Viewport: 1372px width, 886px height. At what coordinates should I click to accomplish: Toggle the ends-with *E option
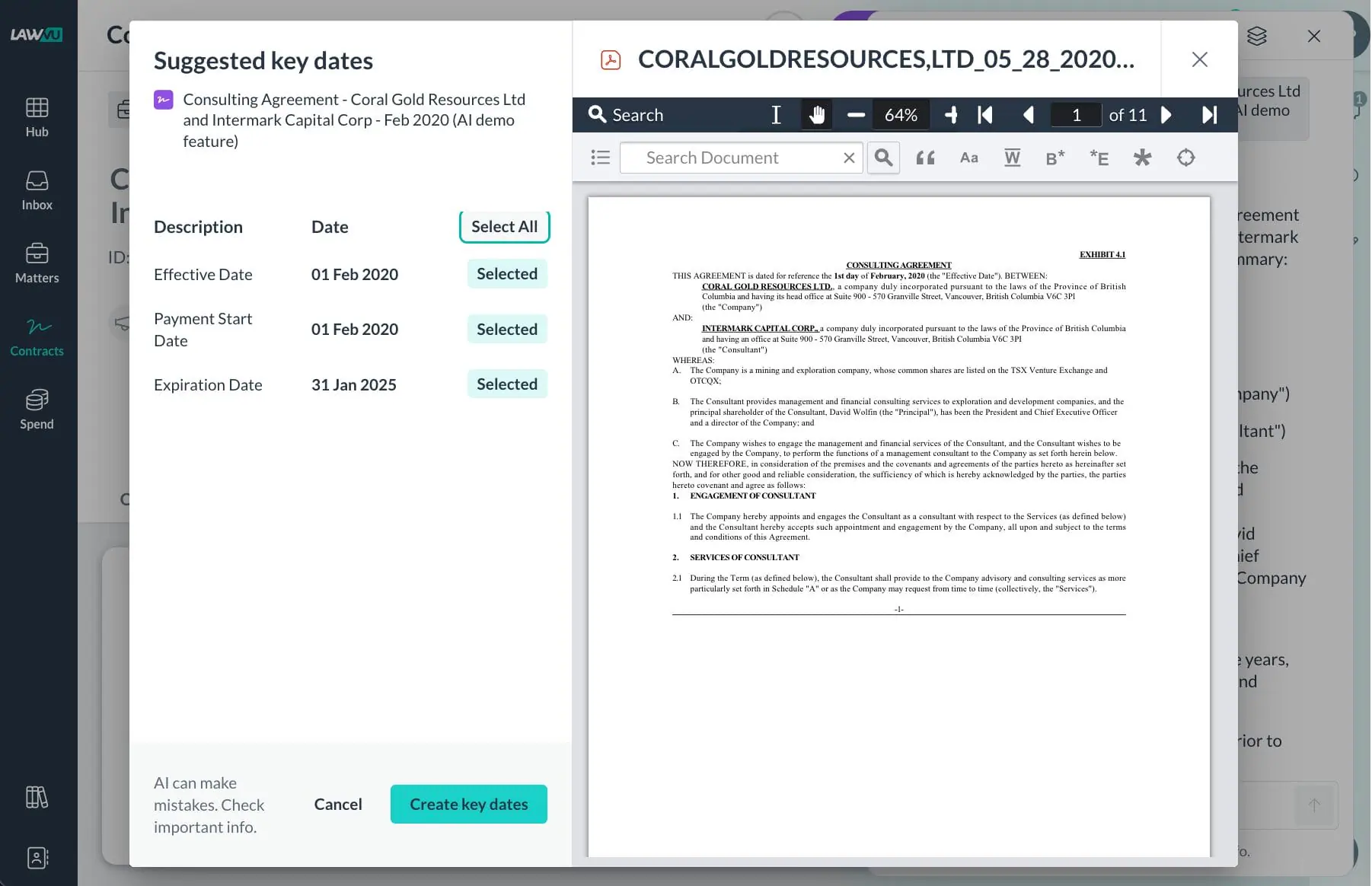(1099, 158)
